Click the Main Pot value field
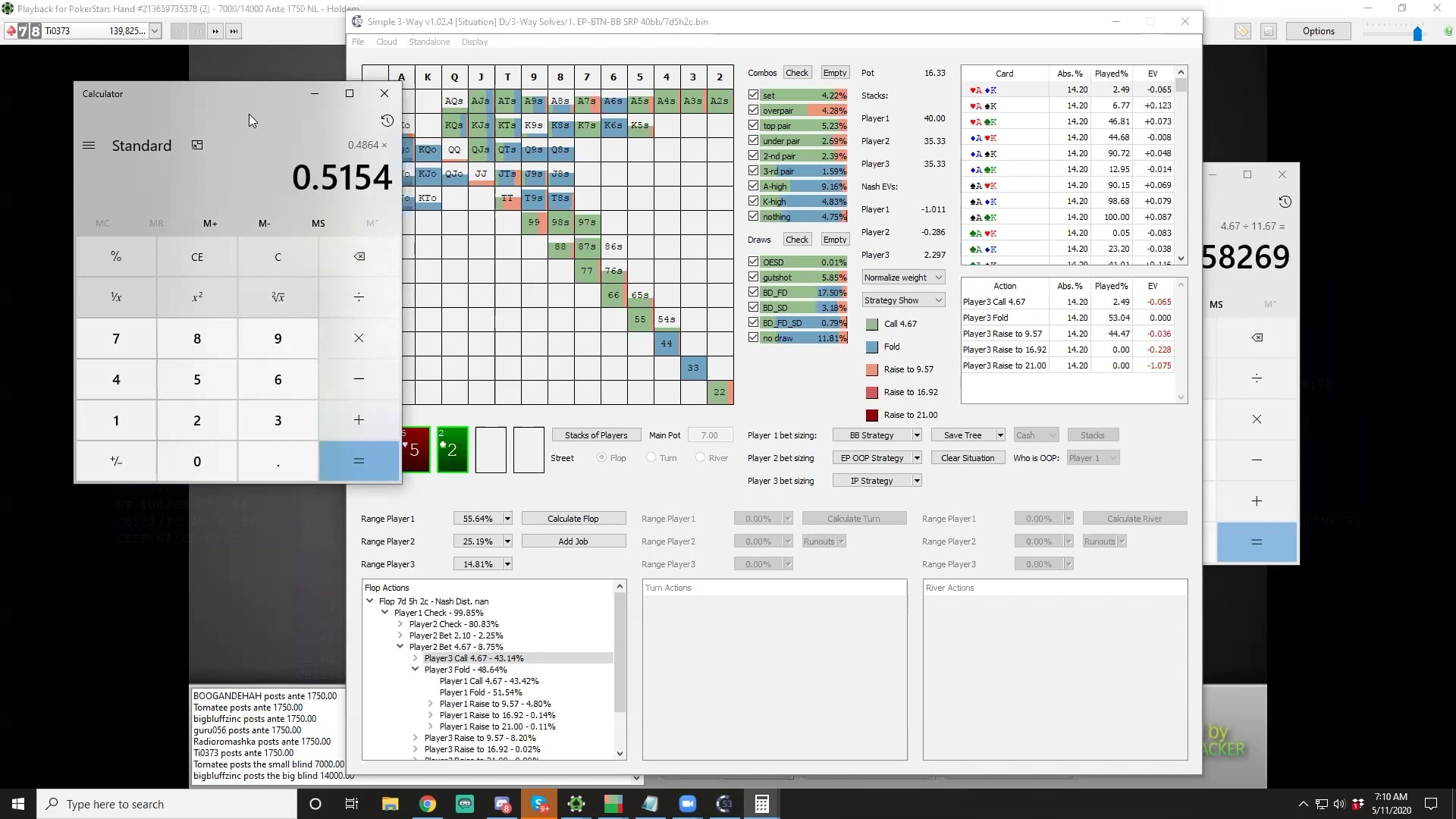Viewport: 1456px width, 819px height. 710,435
